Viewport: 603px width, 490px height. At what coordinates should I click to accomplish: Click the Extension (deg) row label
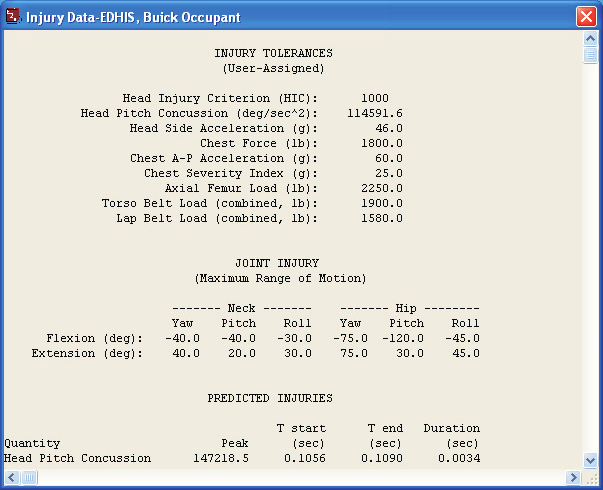pos(87,353)
